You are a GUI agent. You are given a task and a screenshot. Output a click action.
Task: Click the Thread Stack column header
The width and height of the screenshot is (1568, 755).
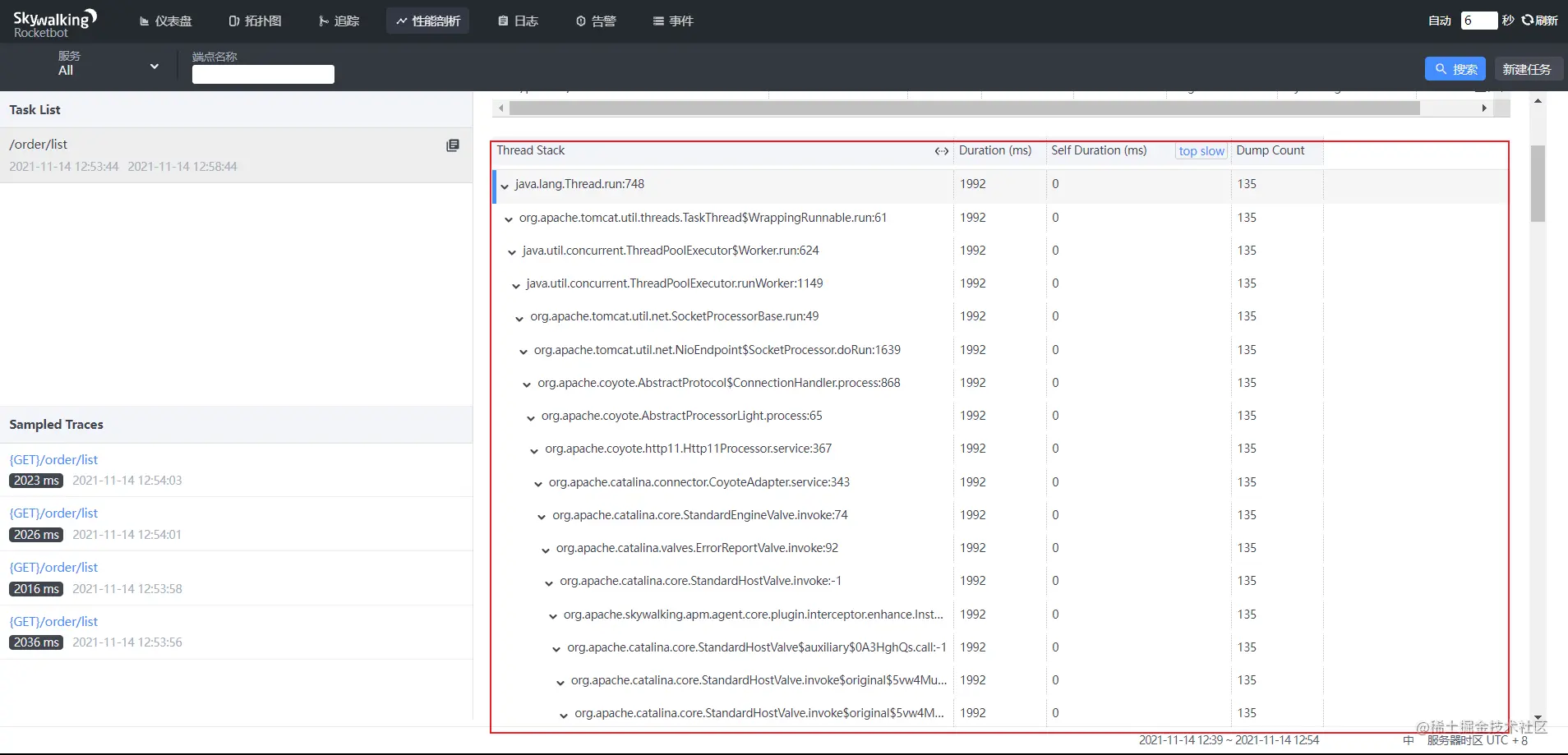(531, 150)
